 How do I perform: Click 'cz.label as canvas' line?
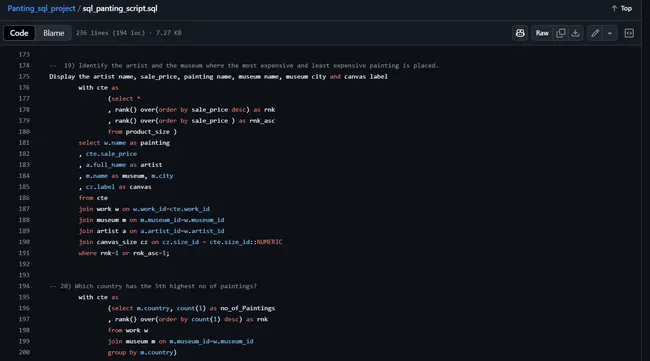tap(115, 187)
